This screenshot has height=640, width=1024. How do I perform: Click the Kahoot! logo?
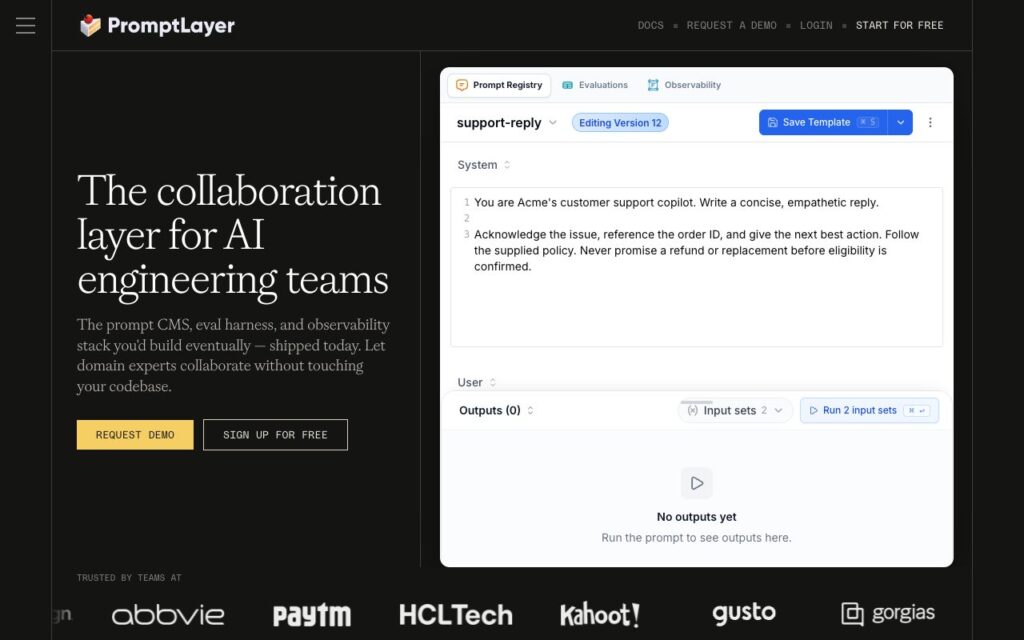point(600,615)
